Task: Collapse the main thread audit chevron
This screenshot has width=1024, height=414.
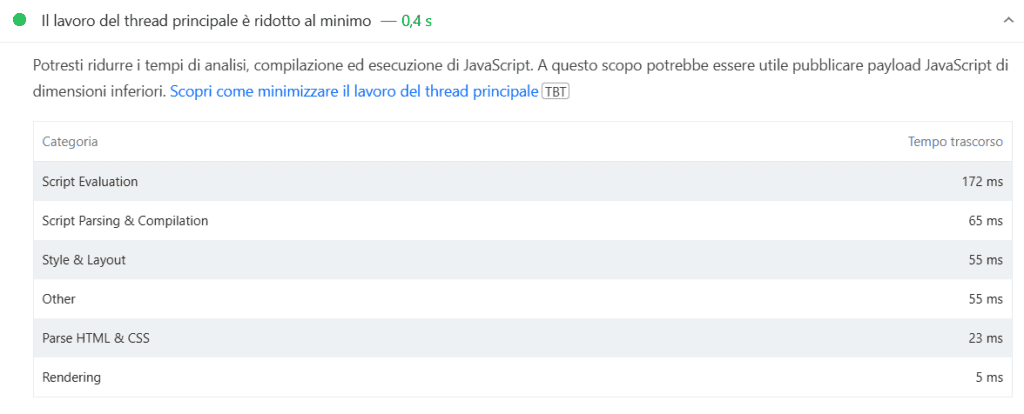Action: click(x=1005, y=20)
